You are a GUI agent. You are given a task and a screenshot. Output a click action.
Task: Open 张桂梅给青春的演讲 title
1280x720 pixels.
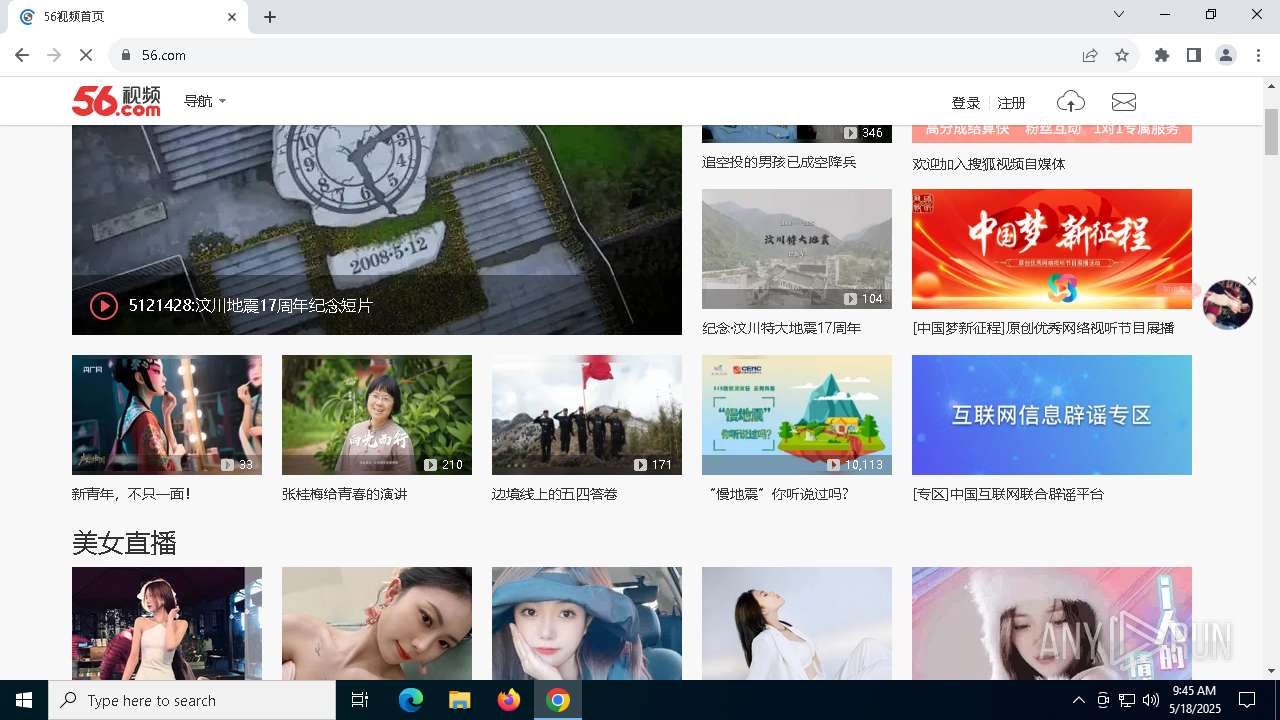[345, 494]
